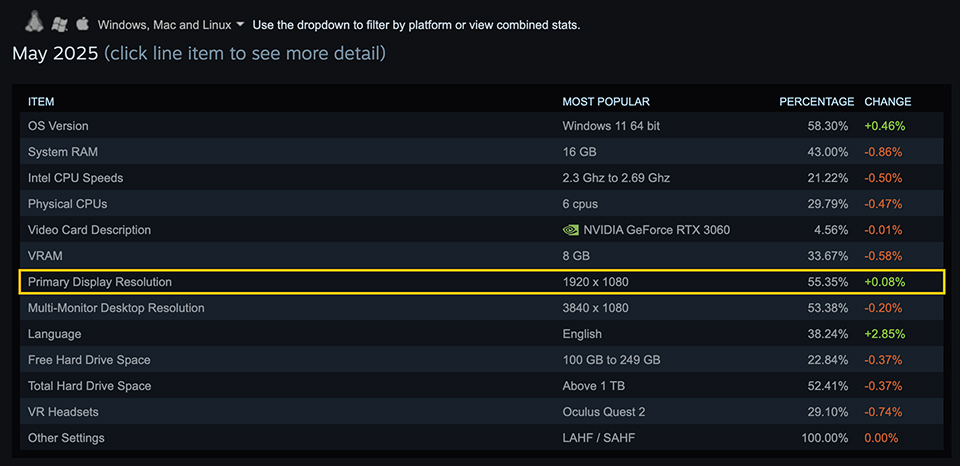Open the Other Settings row
960x466 pixels.
(66, 438)
